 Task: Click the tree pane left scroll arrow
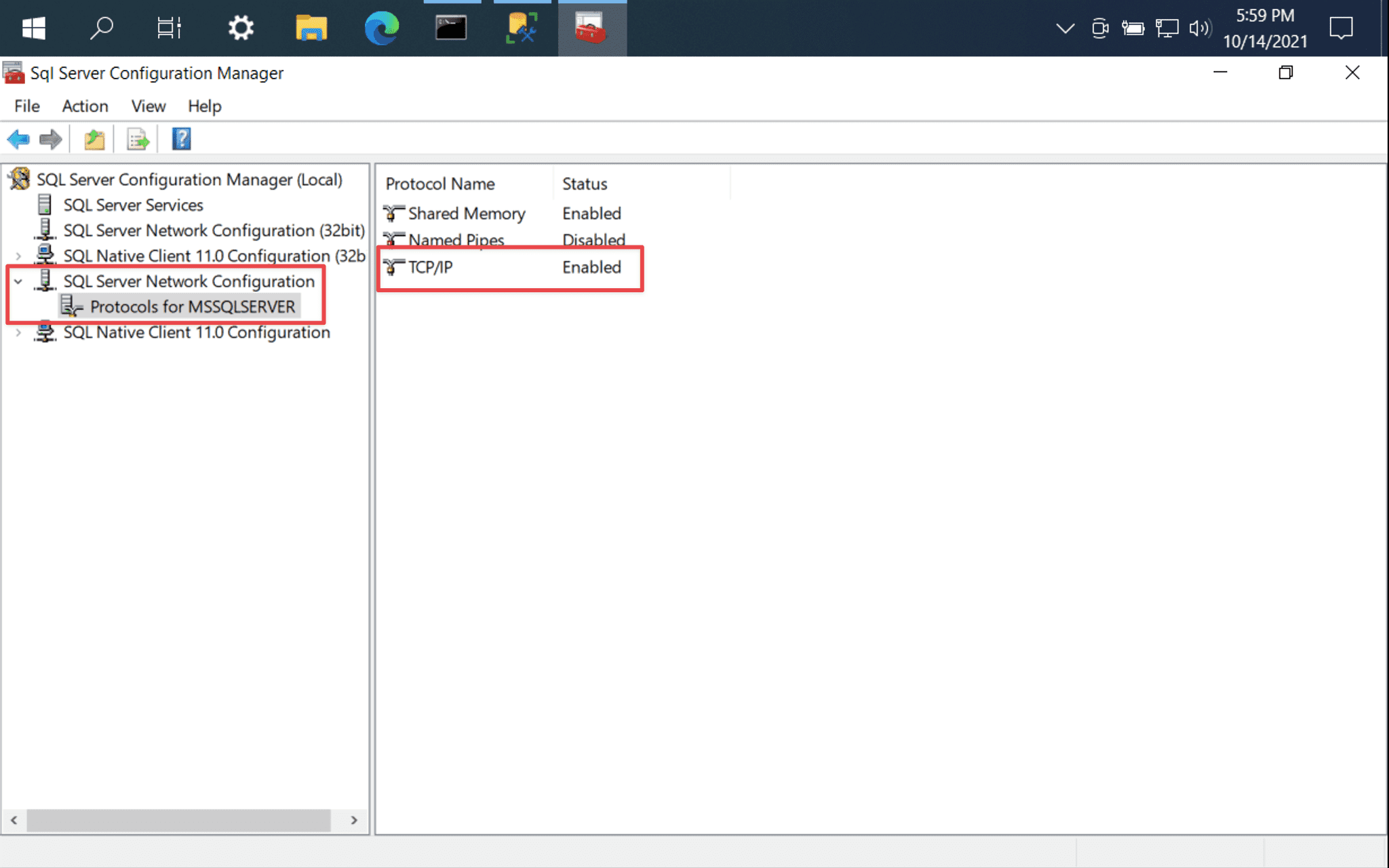[x=14, y=821]
